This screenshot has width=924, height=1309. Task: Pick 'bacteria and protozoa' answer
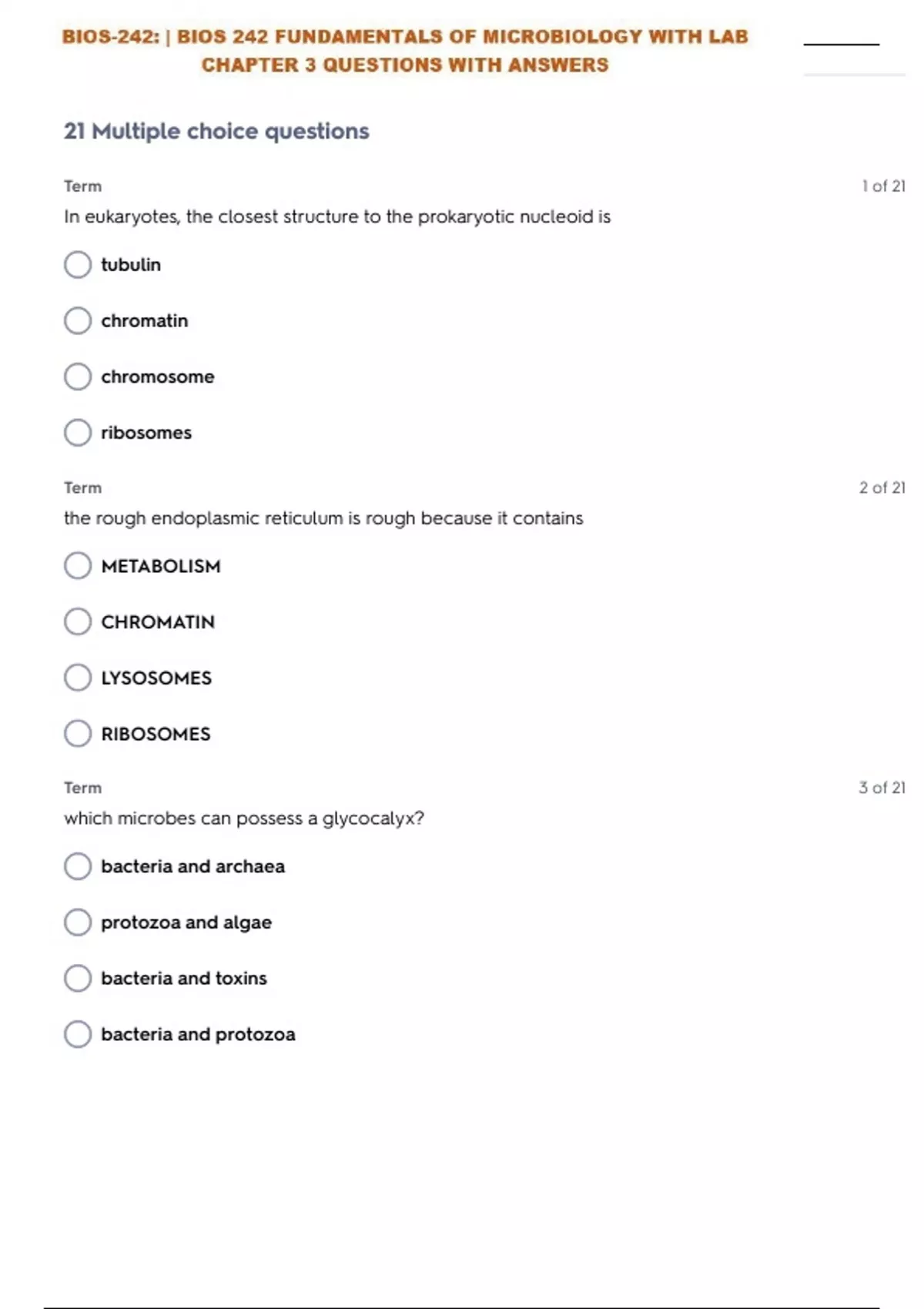(x=78, y=1034)
